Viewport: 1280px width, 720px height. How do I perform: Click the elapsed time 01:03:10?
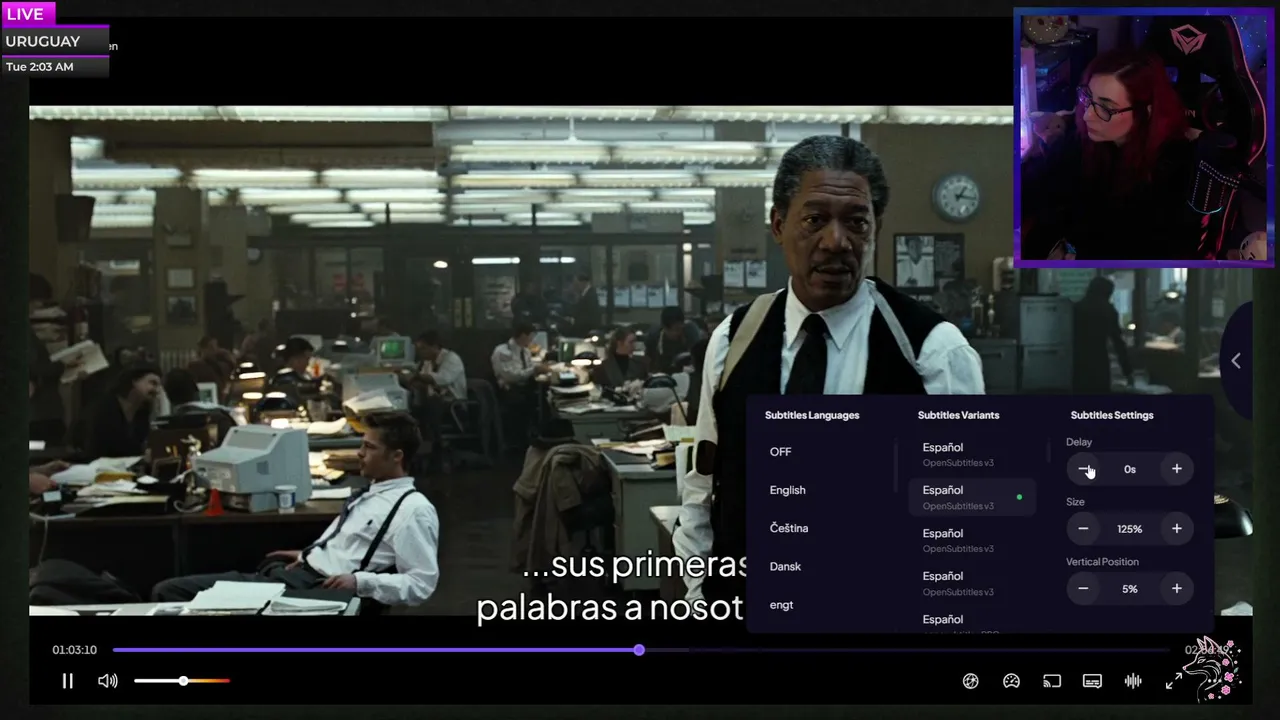coord(75,650)
